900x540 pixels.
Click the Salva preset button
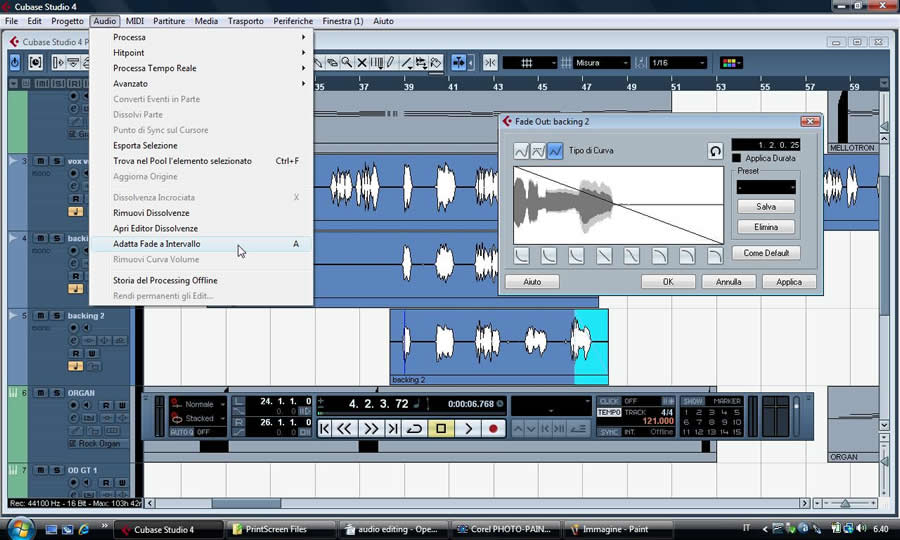(x=766, y=207)
